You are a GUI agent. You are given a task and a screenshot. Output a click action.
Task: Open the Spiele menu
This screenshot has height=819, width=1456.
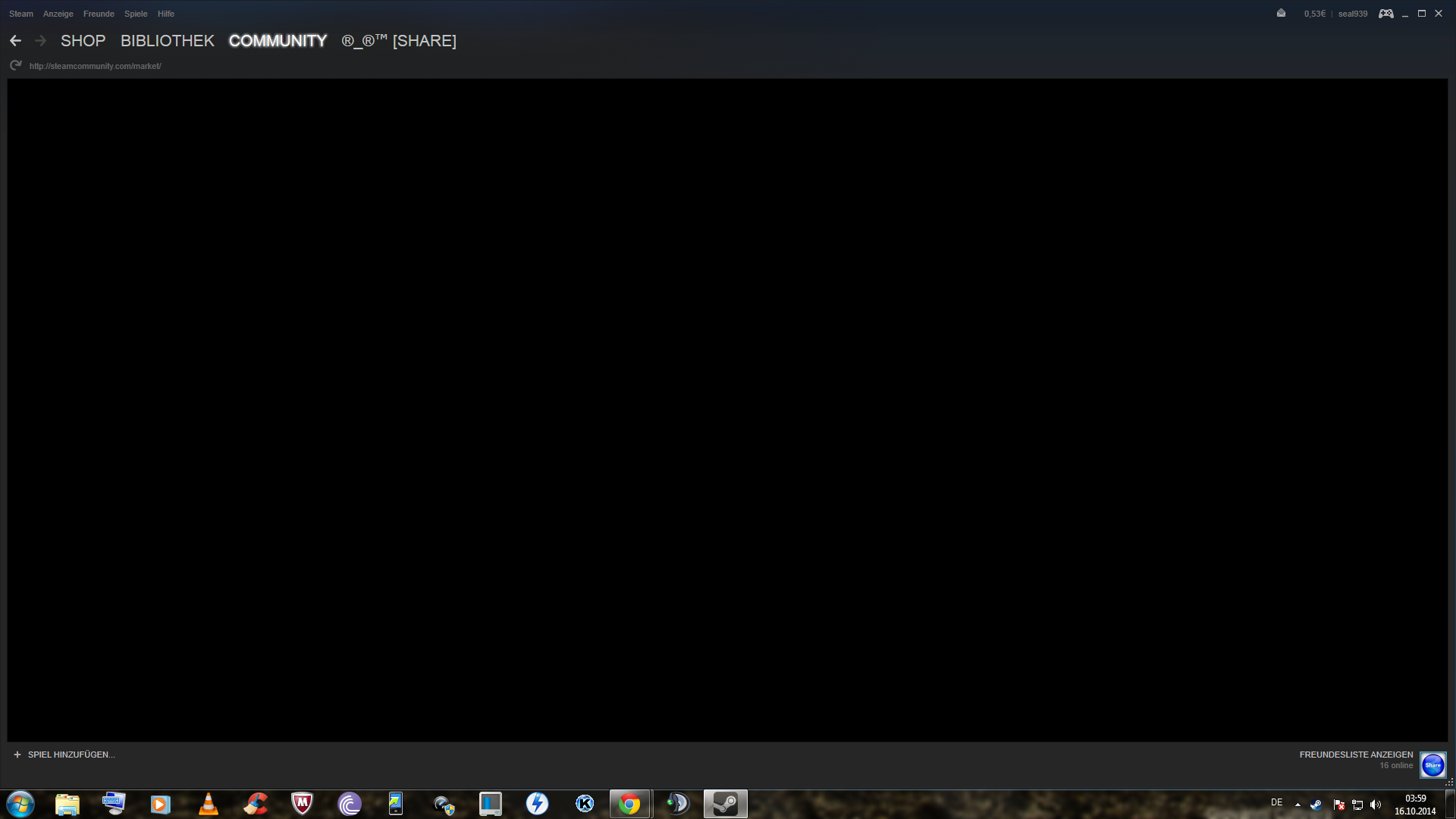pos(136,14)
